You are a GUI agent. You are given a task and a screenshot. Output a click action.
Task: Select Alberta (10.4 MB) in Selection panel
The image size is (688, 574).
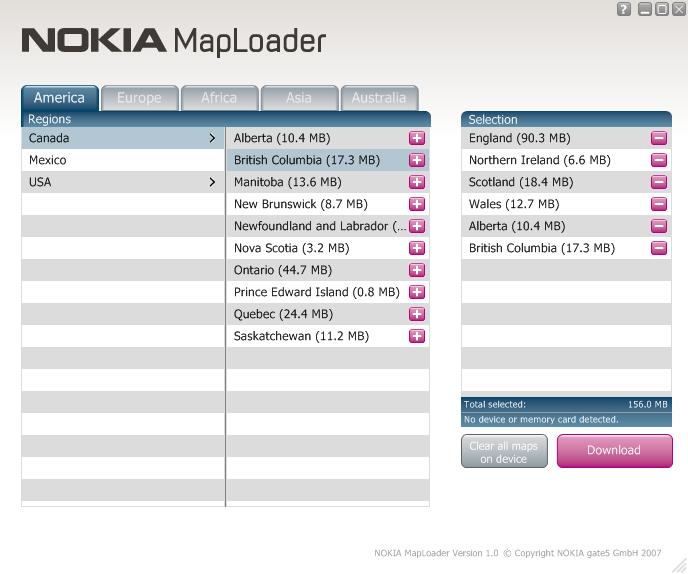coord(566,226)
